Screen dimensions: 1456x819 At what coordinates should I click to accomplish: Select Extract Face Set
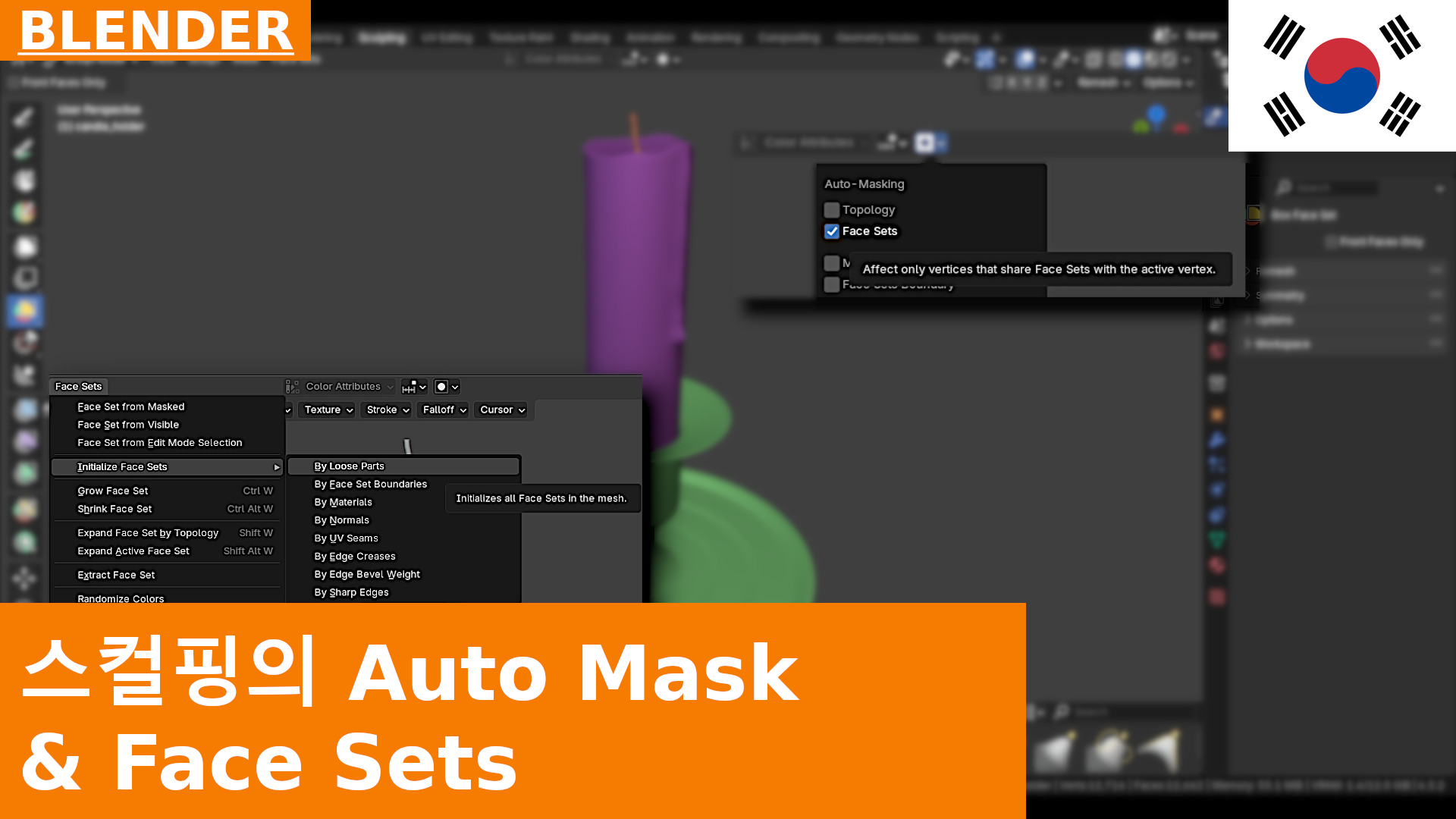pyautogui.click(x=167, y=576)
